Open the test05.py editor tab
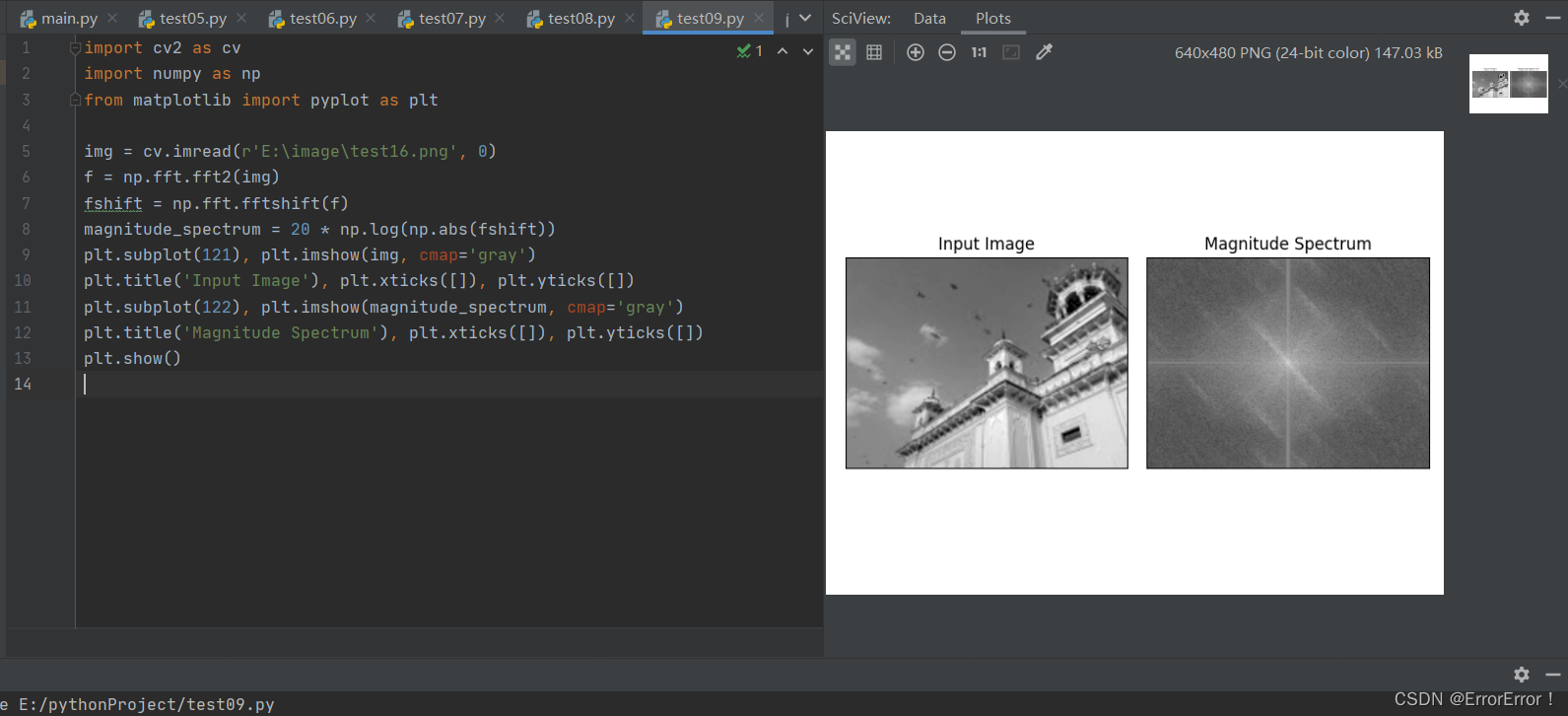Screen dimensions: 1568x716 tap(192, 18)
